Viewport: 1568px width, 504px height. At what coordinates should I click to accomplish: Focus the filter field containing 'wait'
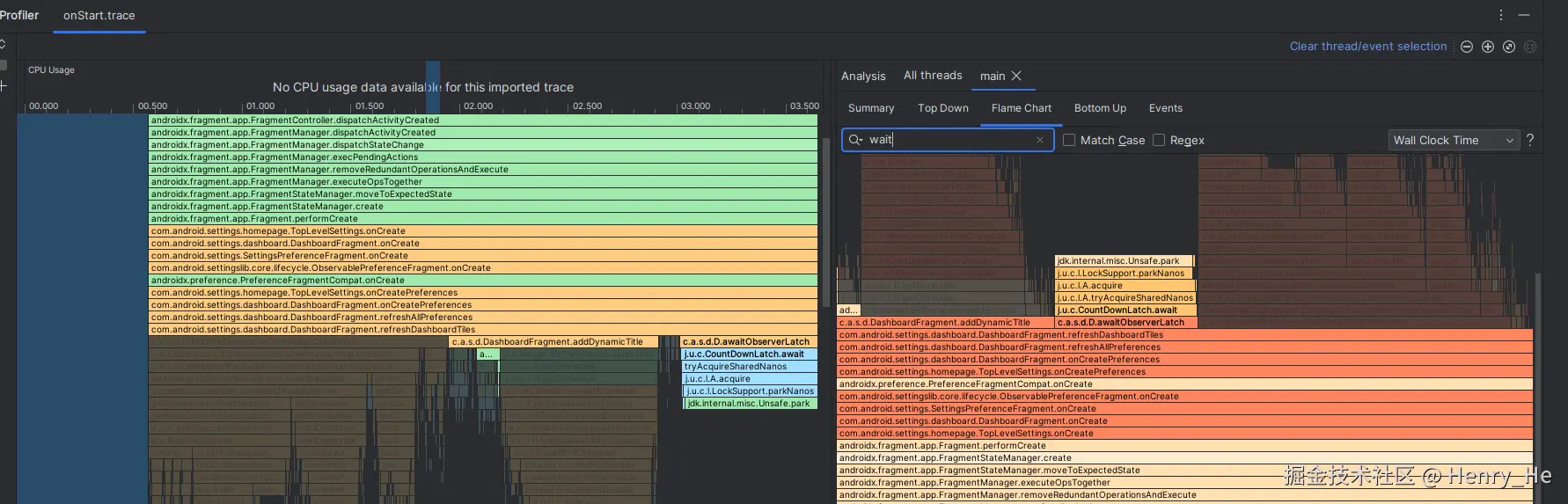point(948,140)
